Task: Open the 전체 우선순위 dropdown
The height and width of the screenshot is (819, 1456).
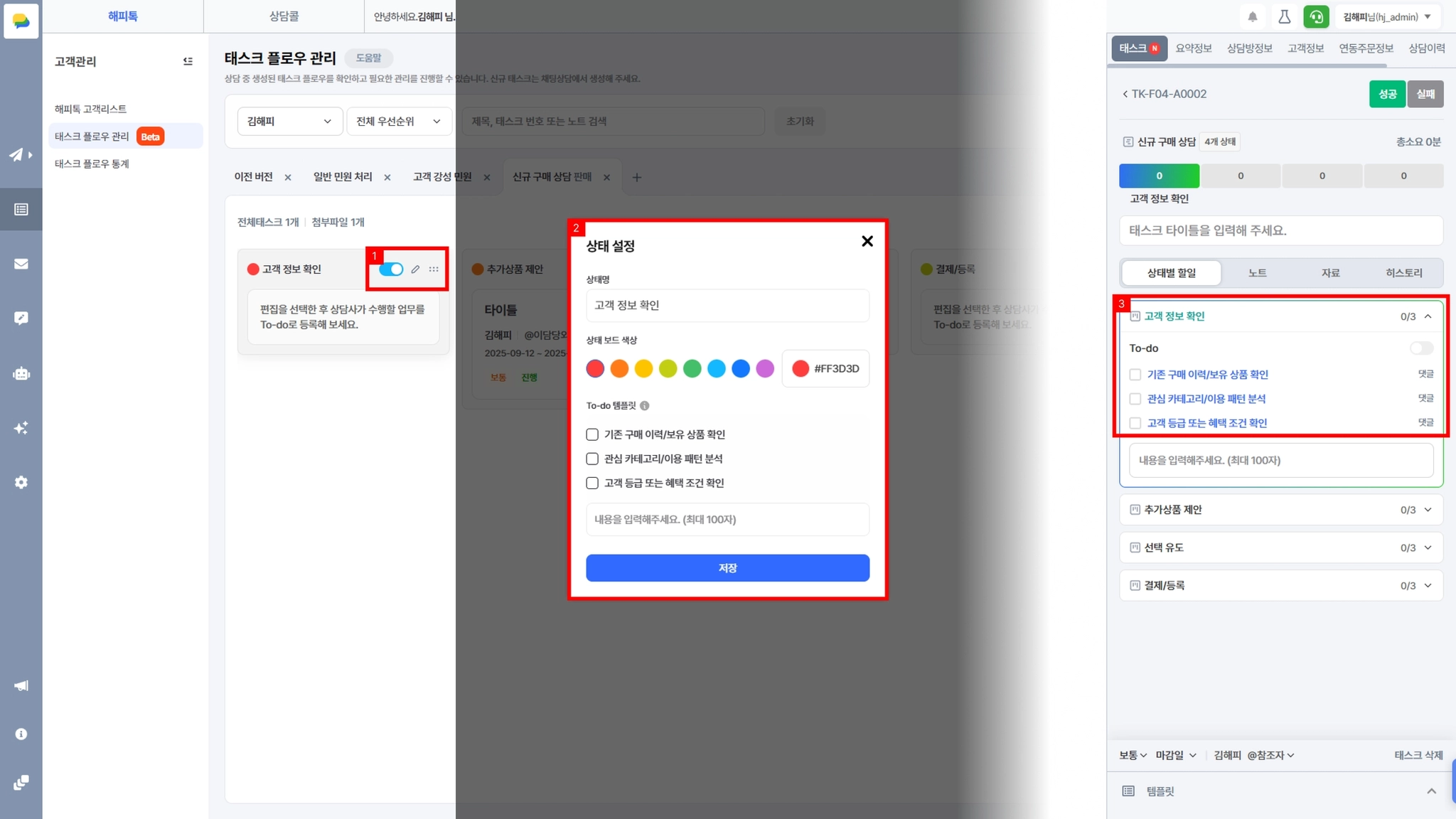Action: tap(398, 122)
